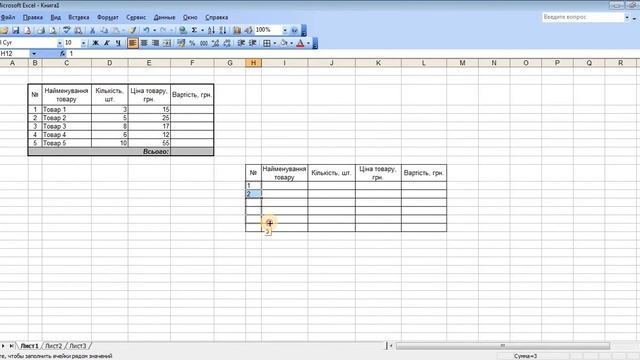Increase indent icon
The image size is (640, 360).
(253, 43)
